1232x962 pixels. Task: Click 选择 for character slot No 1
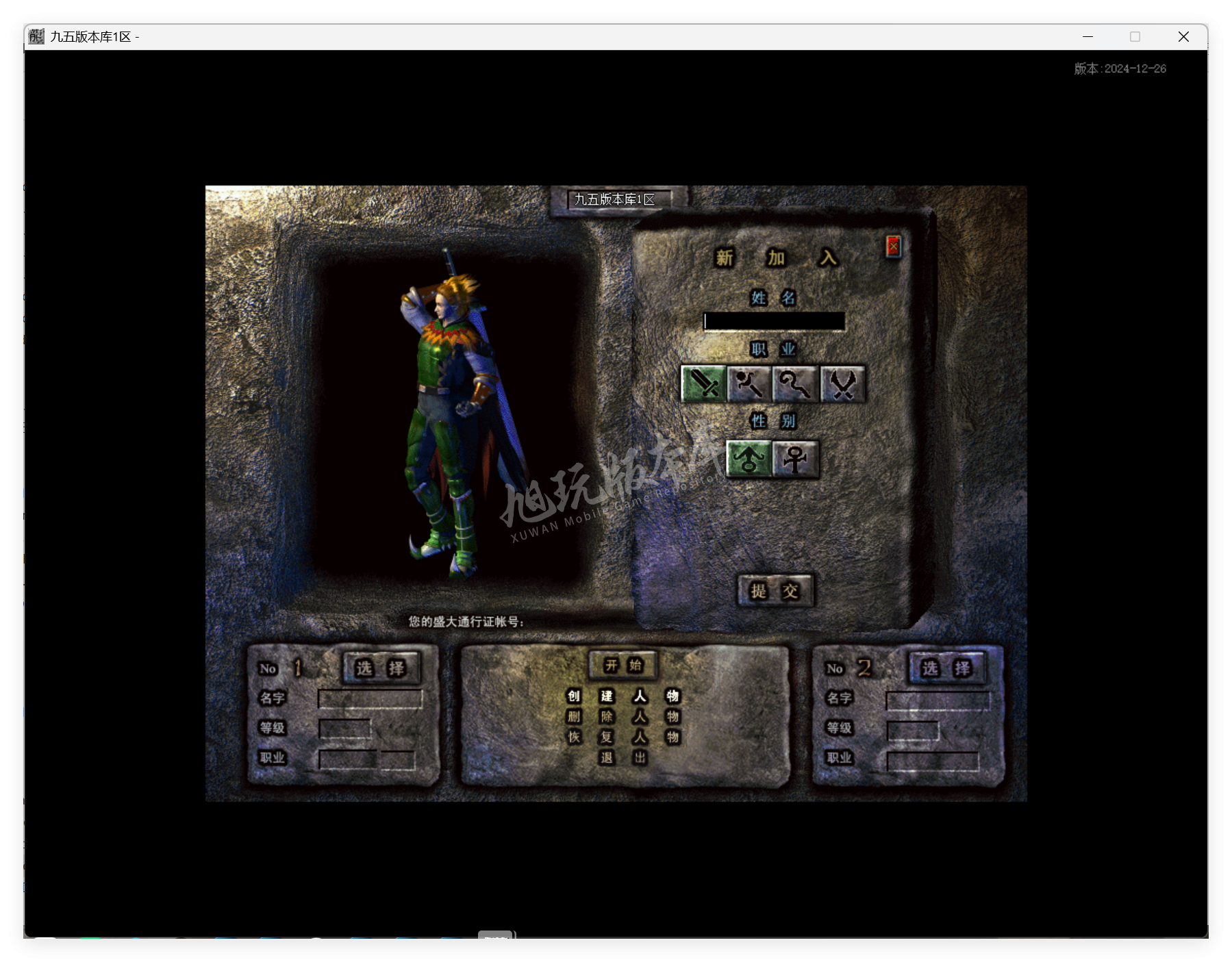381,668
